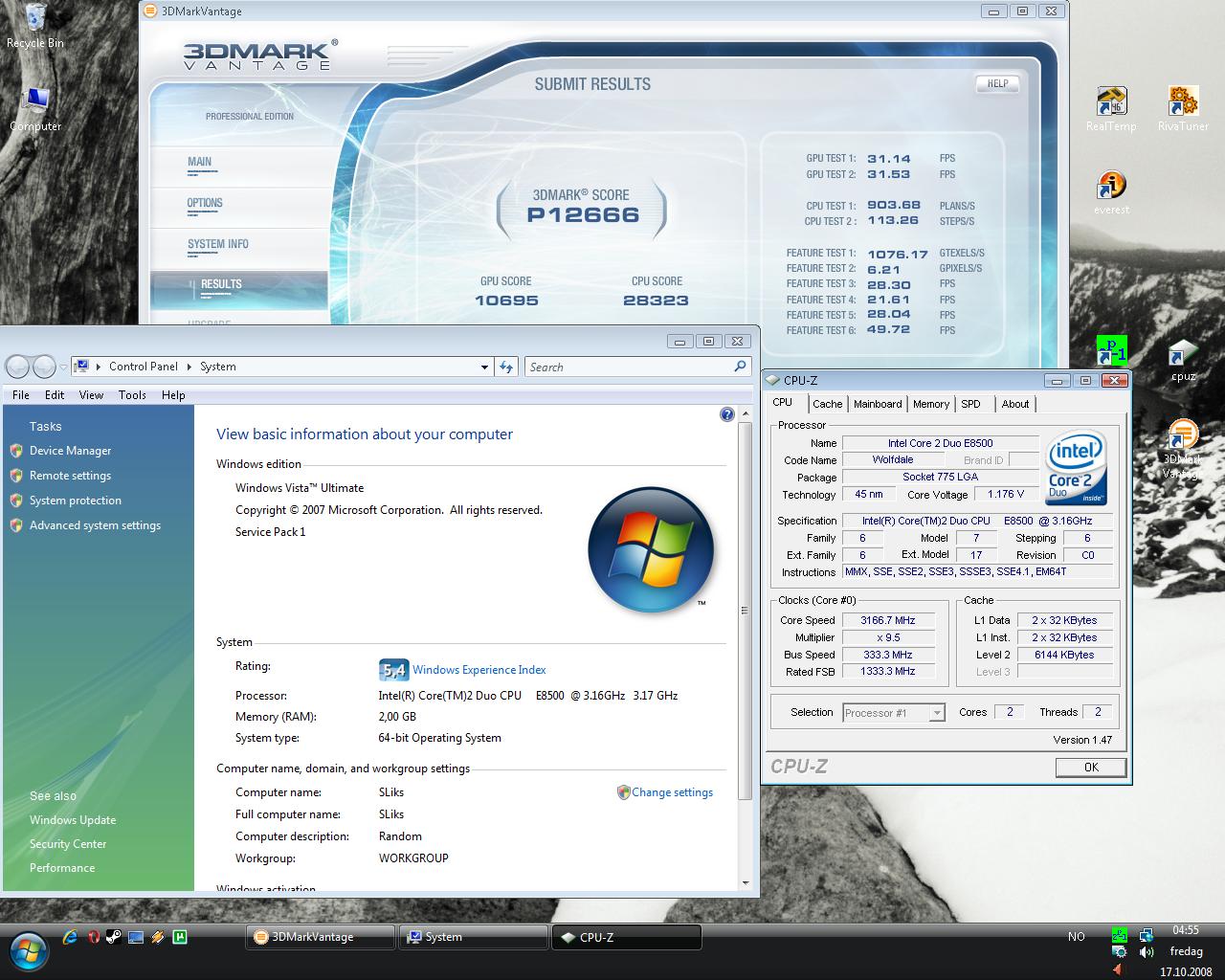This screenshot has width=1225, height=980.
Task: Open Security Center link
Action: coord(68,844)
